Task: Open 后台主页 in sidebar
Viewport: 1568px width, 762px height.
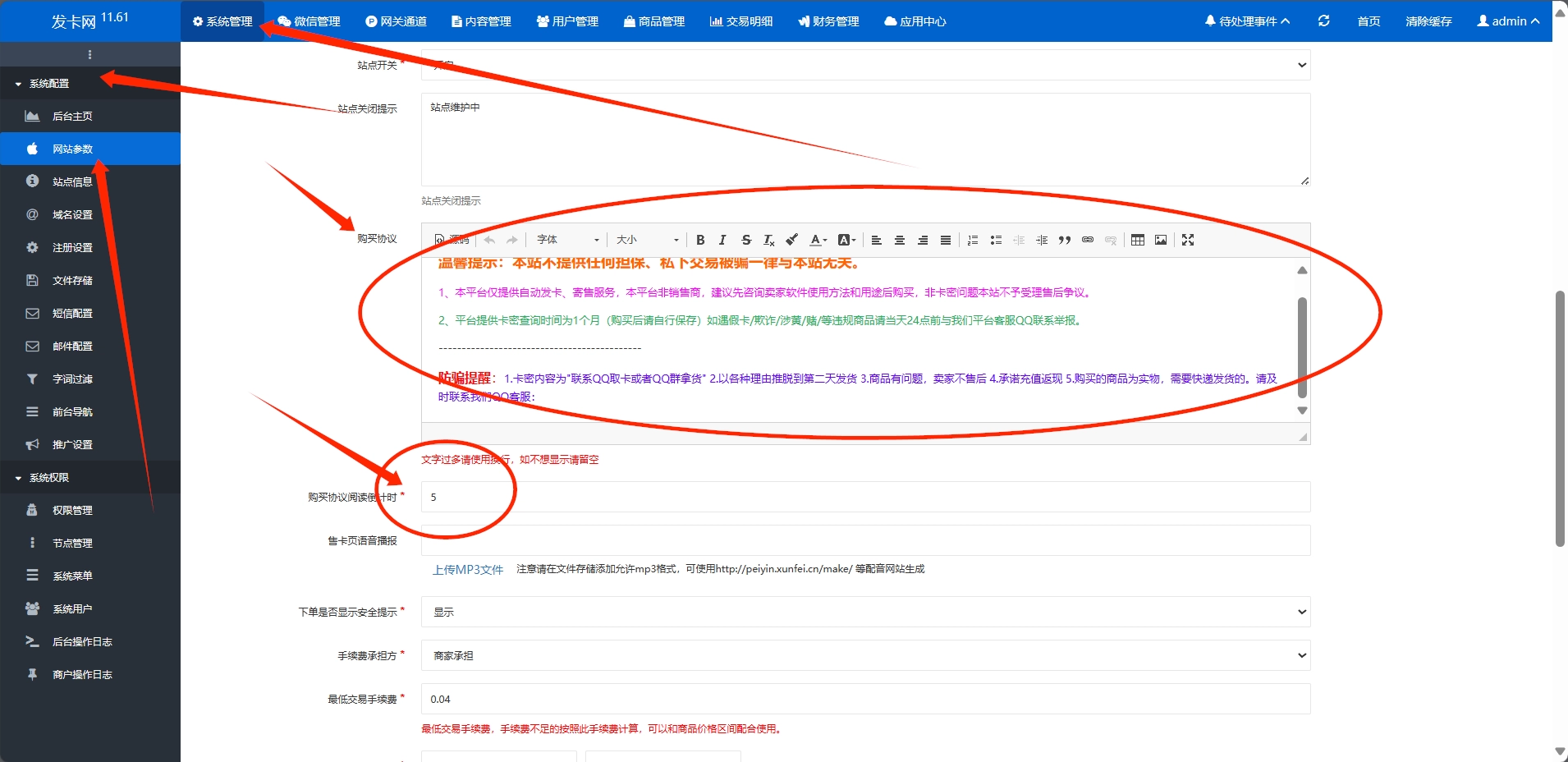Action: coord(90,116)
